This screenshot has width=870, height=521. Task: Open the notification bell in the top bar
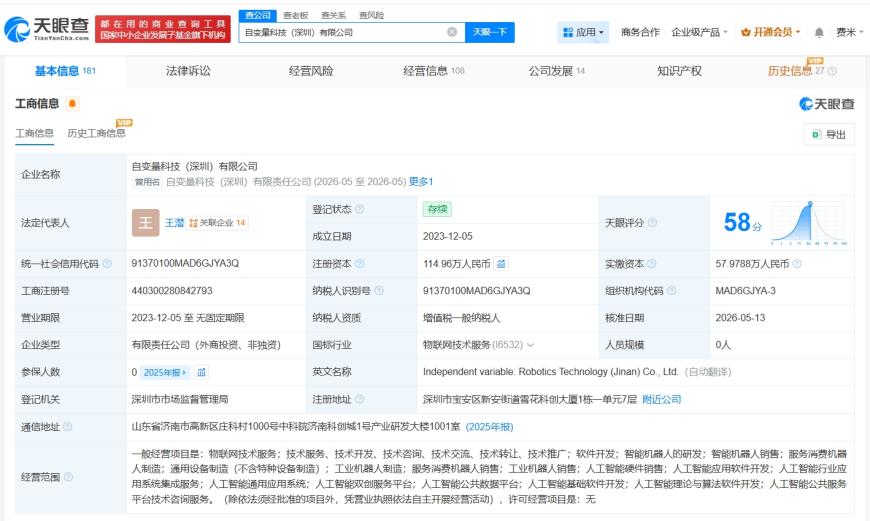click(819, 32)
